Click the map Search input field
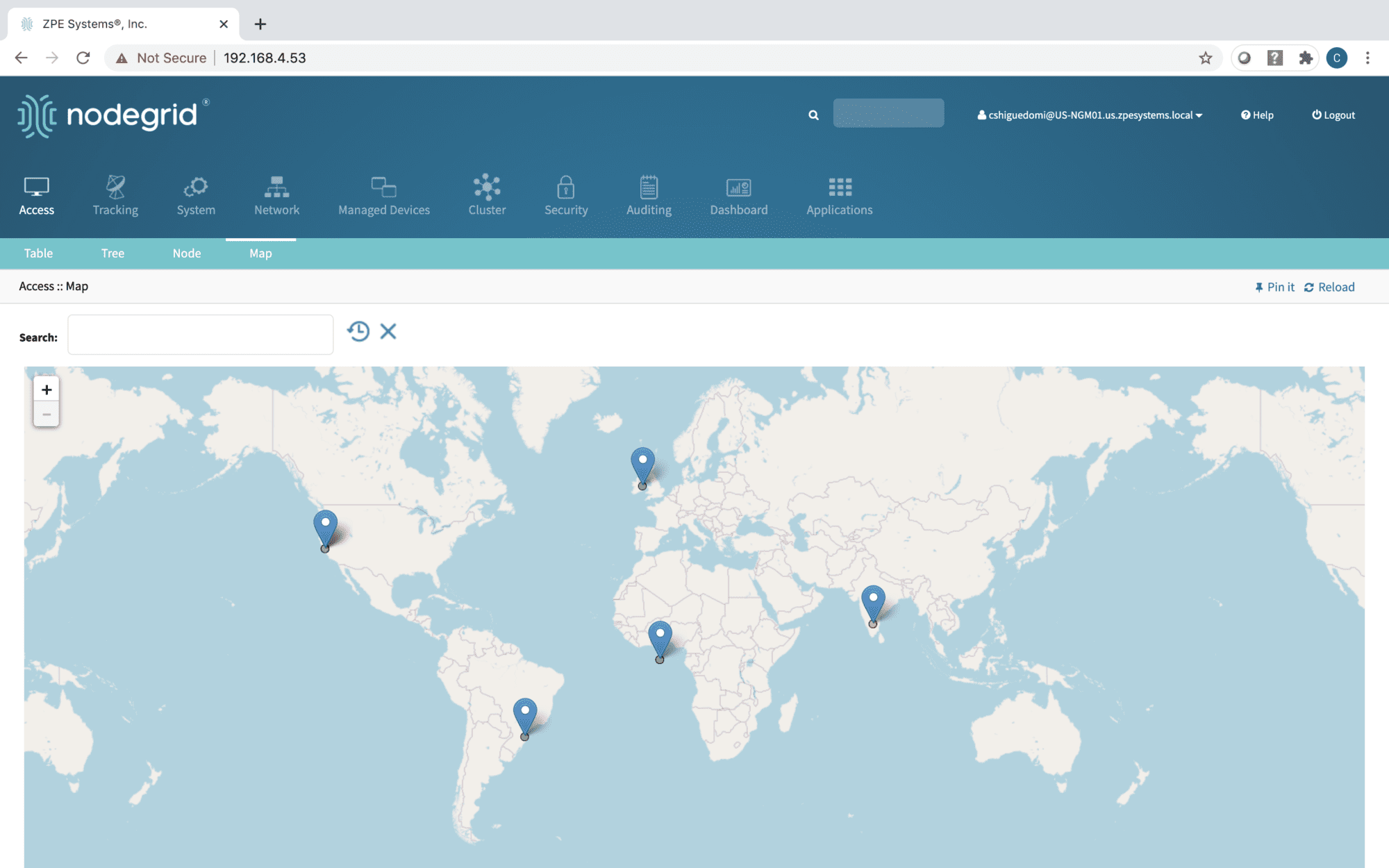Screen dimensions: 1389x868 (x=200, y=335)
